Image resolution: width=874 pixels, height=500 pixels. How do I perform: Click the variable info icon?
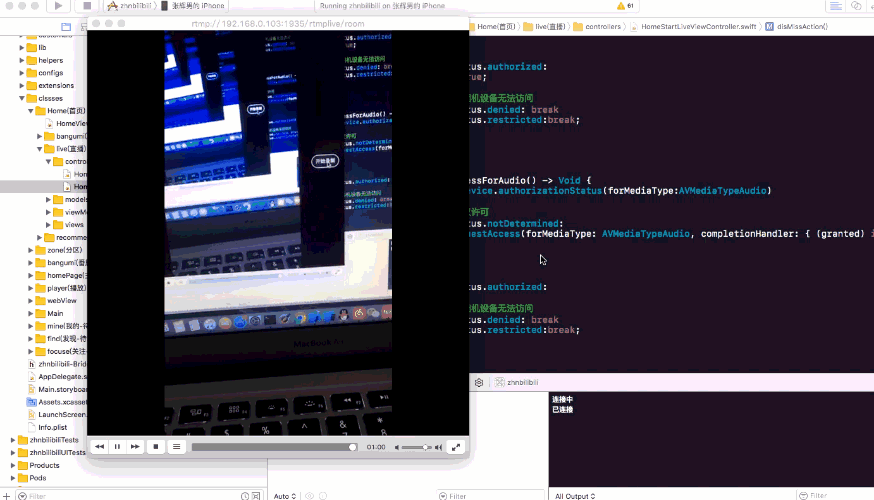pos(323,496)
